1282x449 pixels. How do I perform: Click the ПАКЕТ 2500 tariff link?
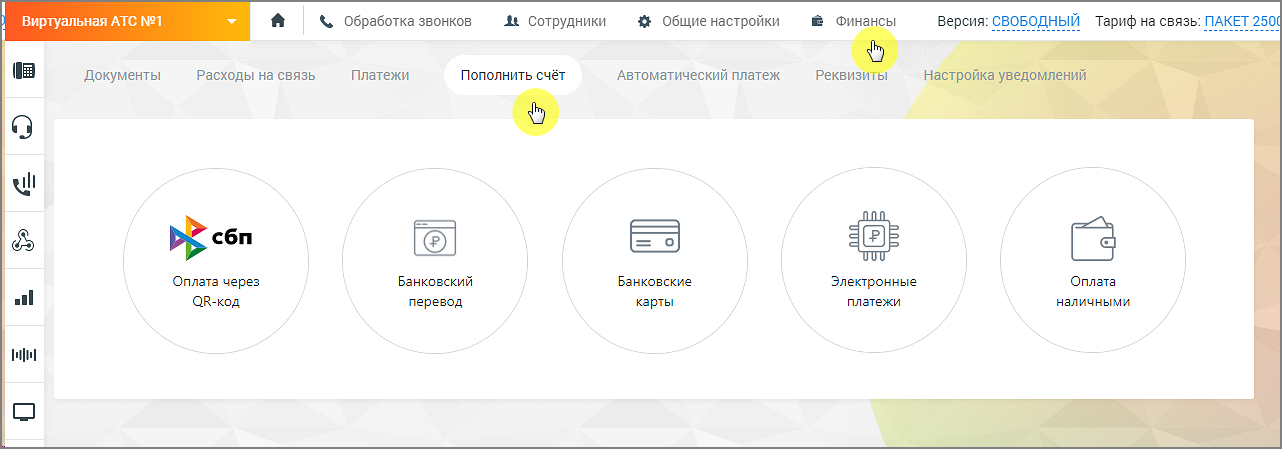coord(1243,21)
